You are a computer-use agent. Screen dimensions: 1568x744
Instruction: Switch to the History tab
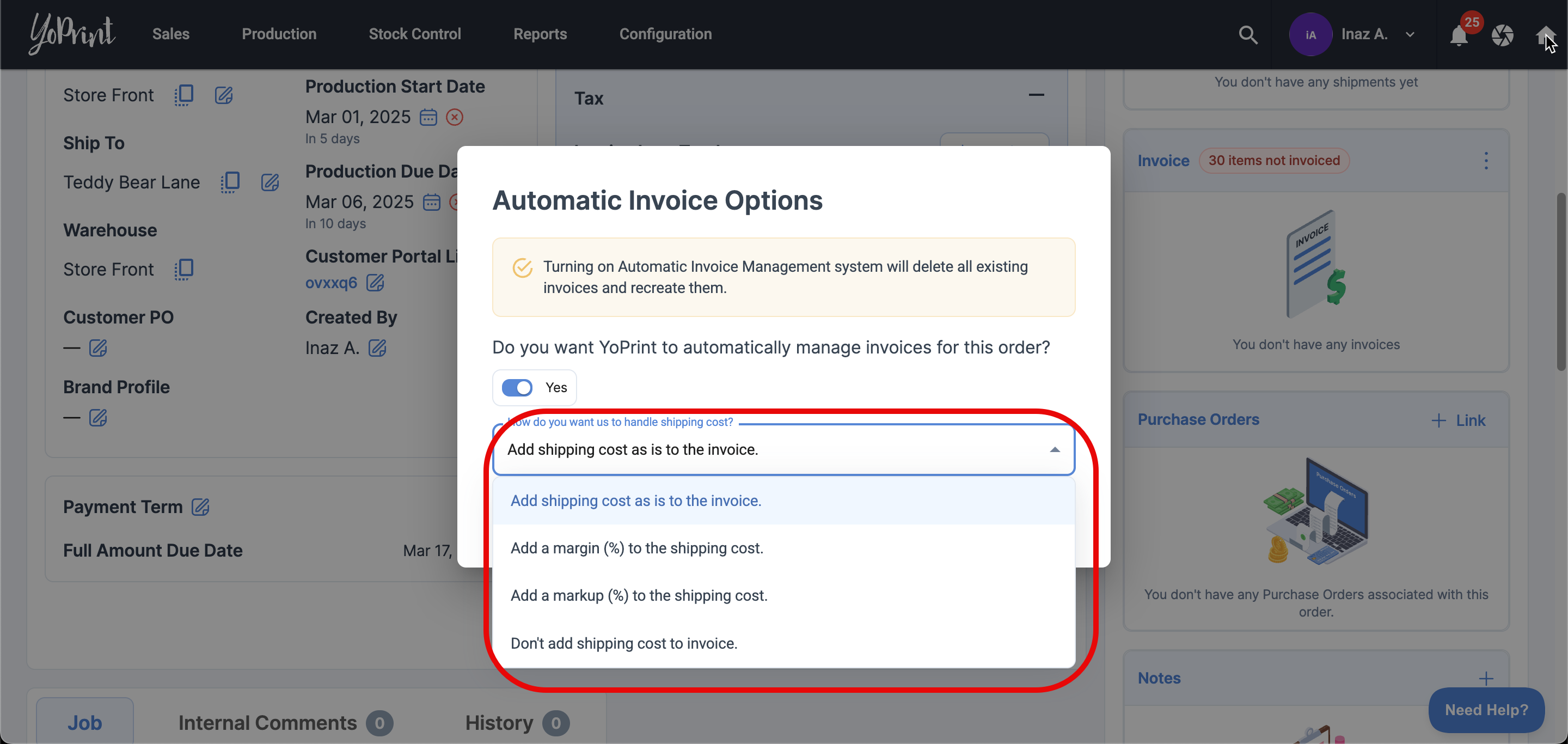pyautogui.click(x=517, y=723)
